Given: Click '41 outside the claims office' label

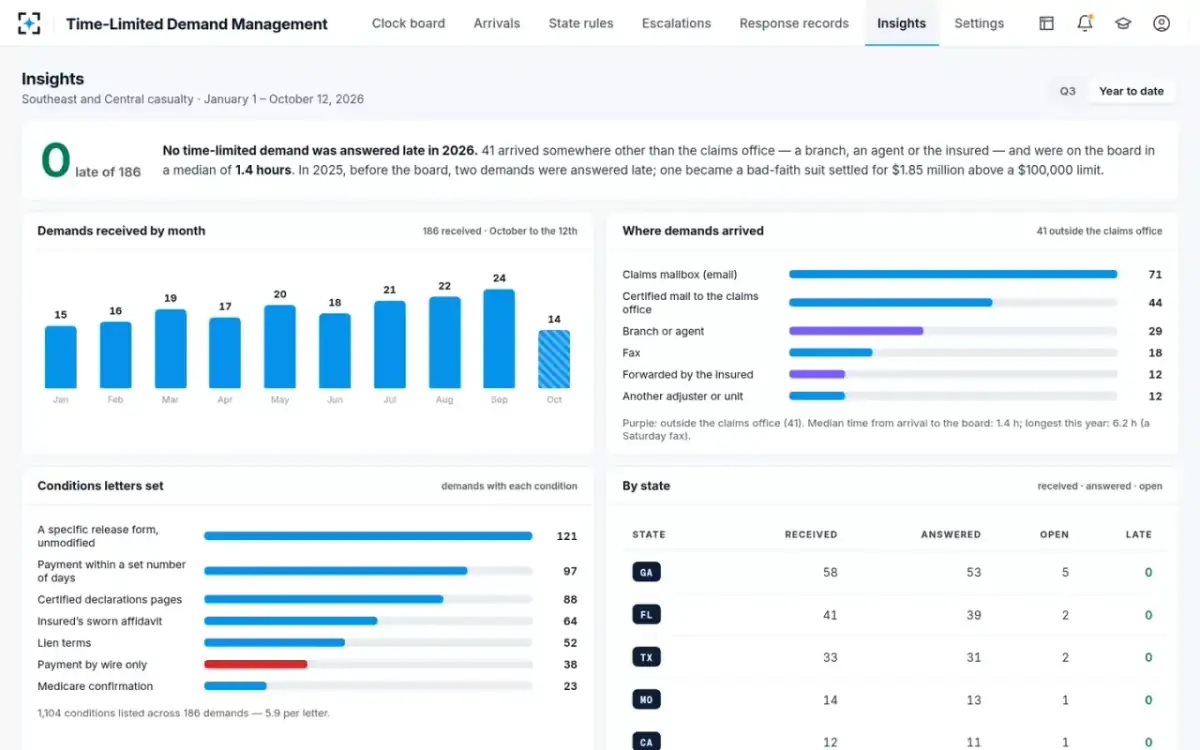Looking at the screenshot, I should (x=1099, y=231).
